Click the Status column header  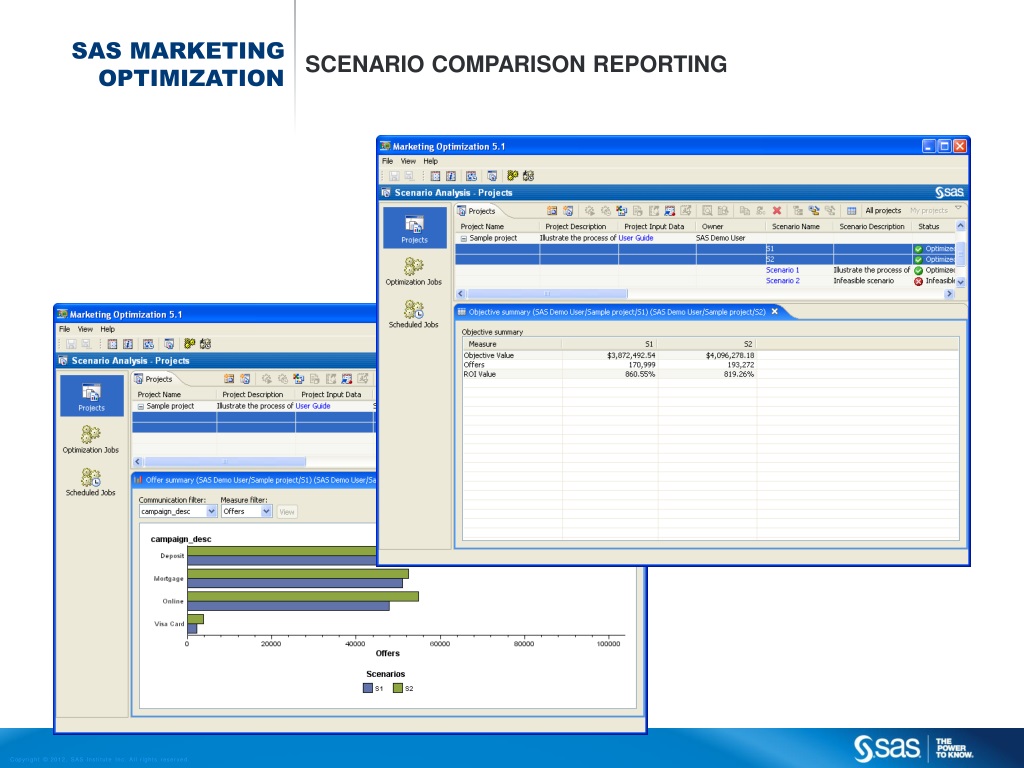coord(934,227)
